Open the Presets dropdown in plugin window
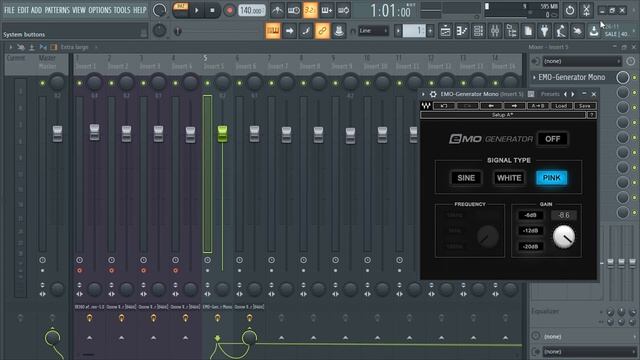This screenshot has height=360, width=640. [550, 94]
